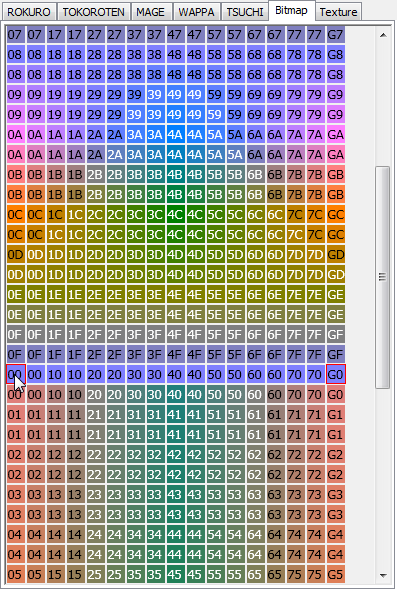Choose the blue GF swatch
Viewport: 397px width, 590px height.
[x=335, y=354]
